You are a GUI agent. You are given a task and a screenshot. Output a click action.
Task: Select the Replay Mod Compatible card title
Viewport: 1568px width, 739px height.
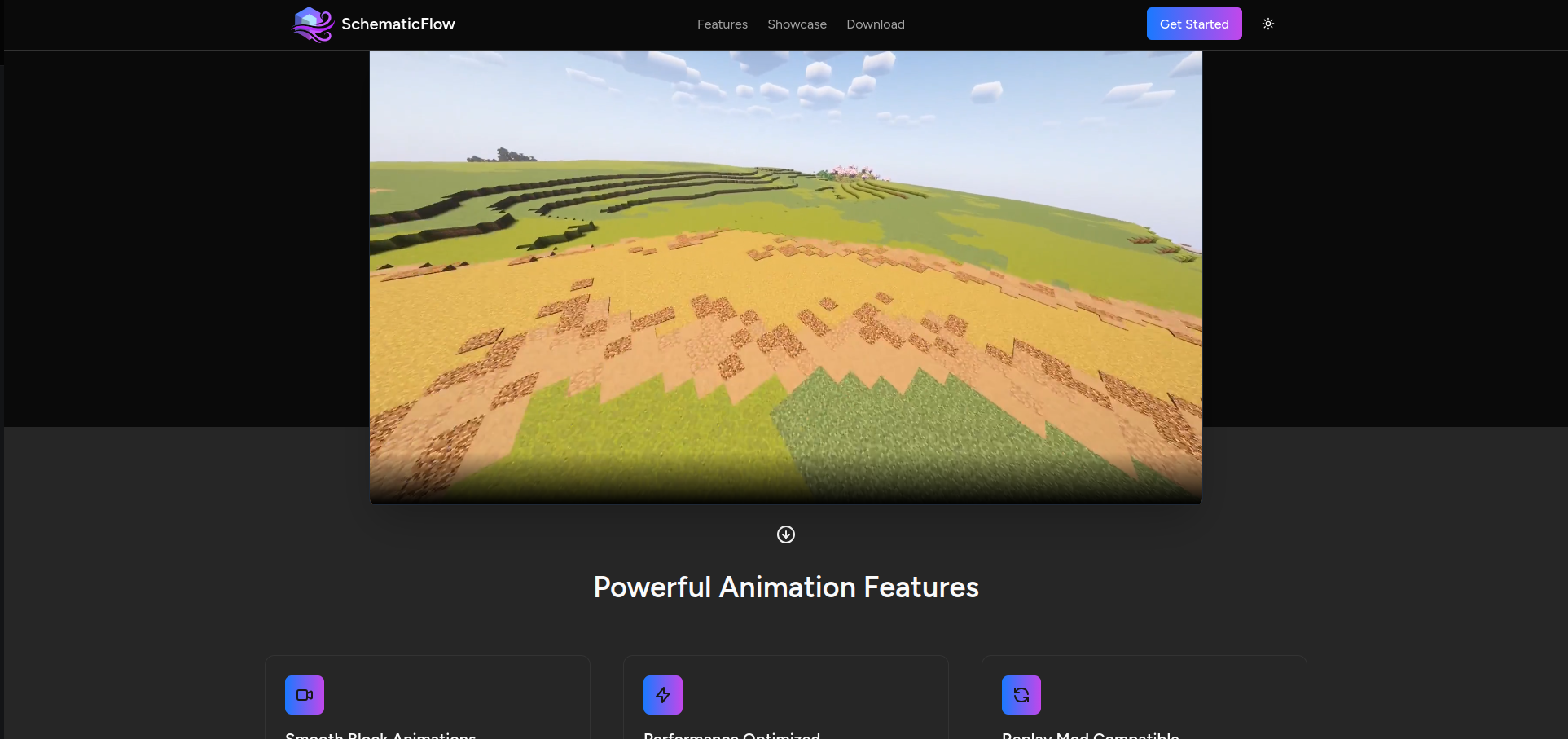[x=1090, y=735]
